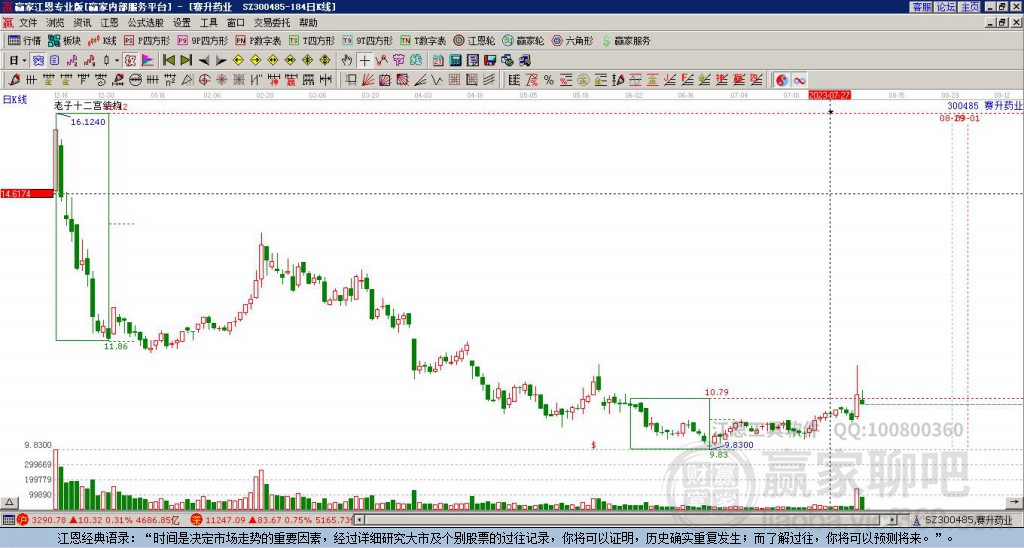1024x548 pixels.
Task: Click the red circle crosshair target icon
Action: point(204,80)
